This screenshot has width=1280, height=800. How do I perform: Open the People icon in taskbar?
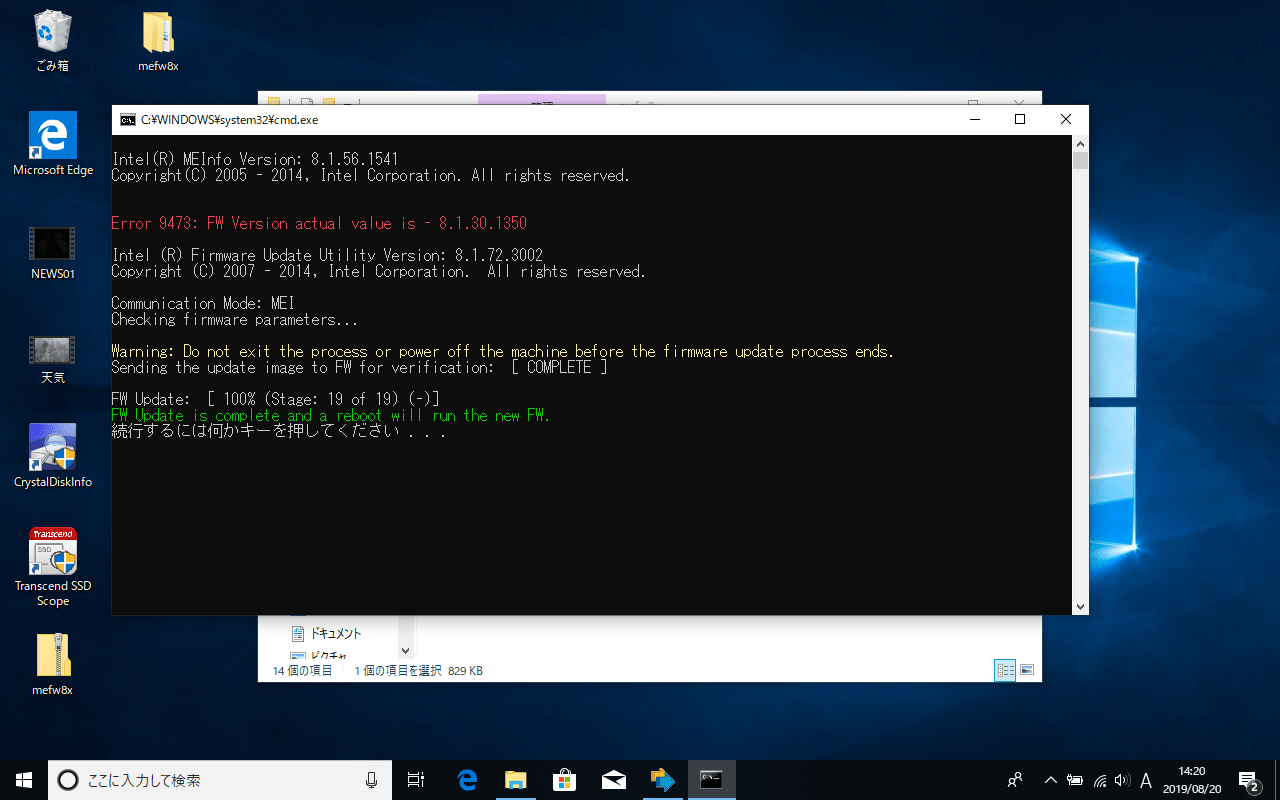coord(1015,780)
